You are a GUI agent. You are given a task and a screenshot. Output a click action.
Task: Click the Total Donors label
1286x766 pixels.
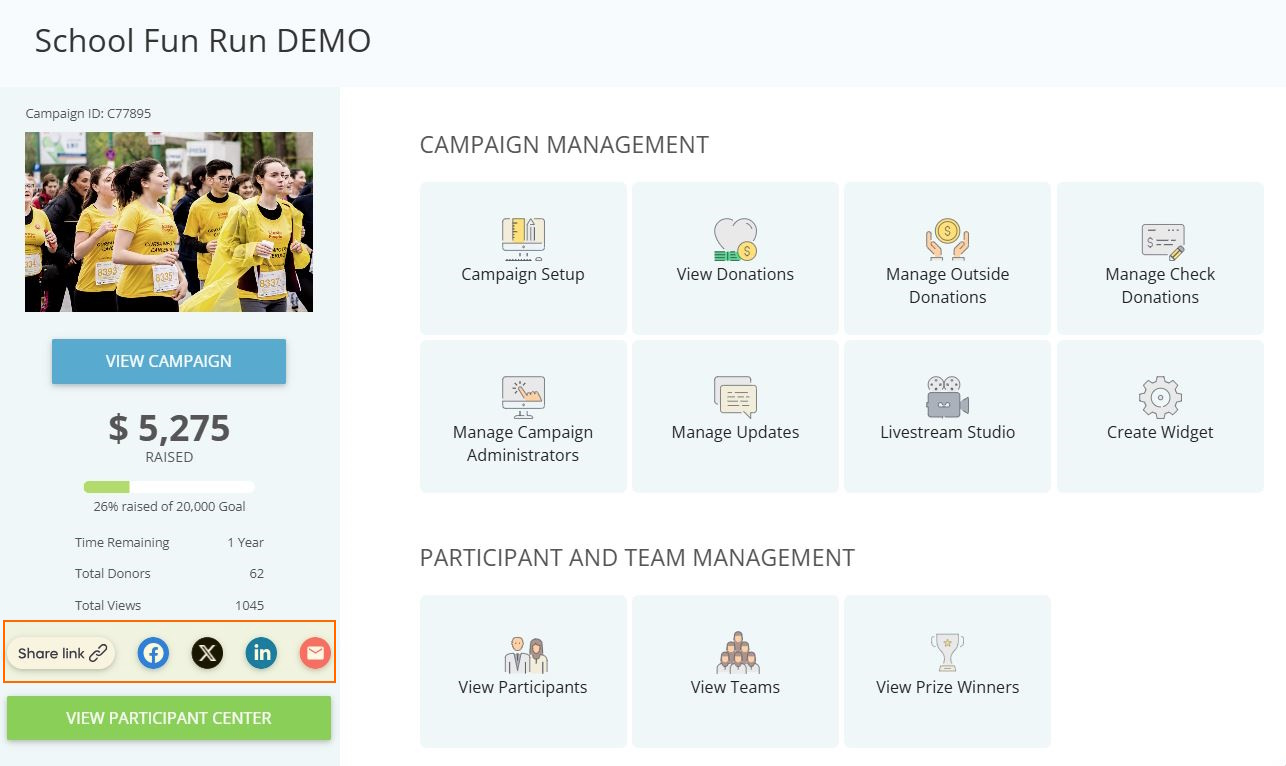tap(113, 574)
